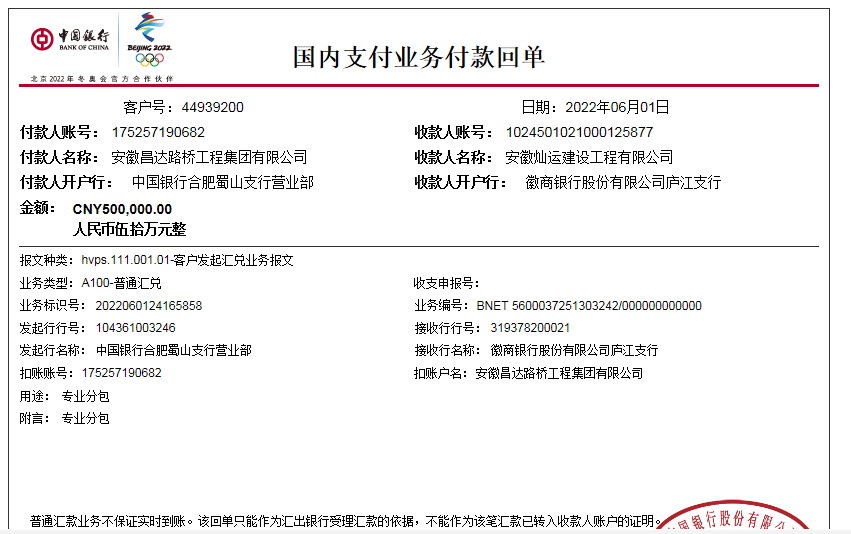Viewport: 851px width, 534px height.
Task: Select the amount in words 人民币伍拾万元整
Action: click(129, 229)
